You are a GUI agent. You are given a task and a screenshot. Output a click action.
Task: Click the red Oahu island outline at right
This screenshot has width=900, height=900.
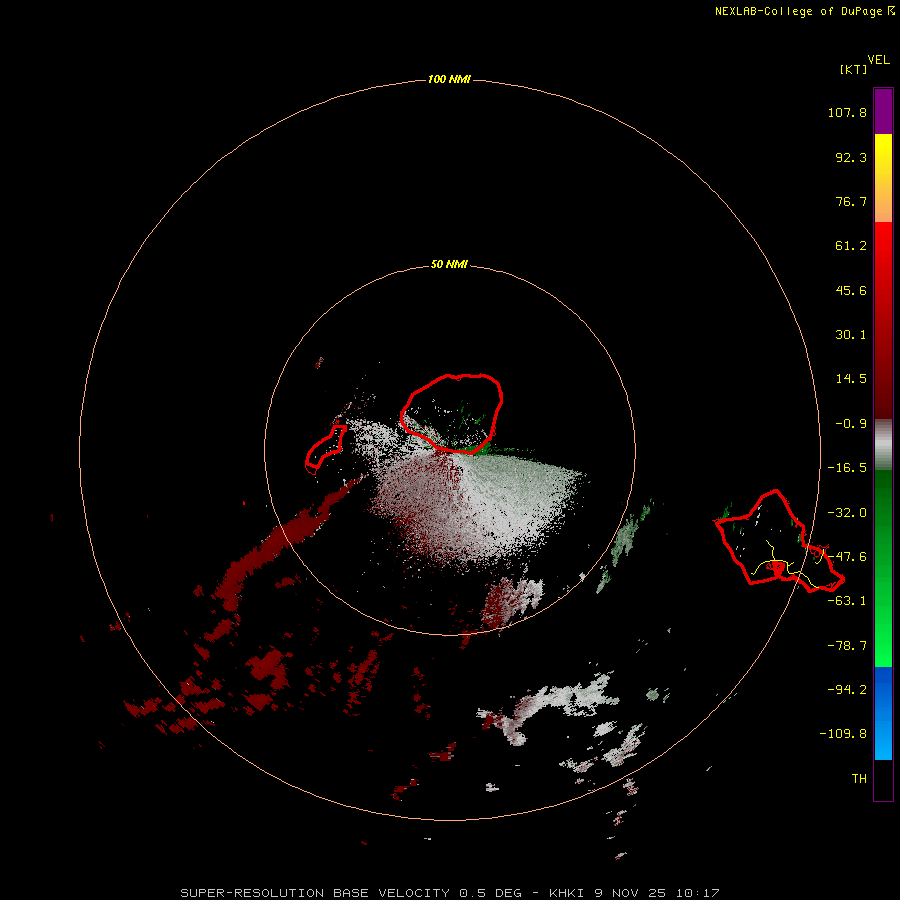779,541
